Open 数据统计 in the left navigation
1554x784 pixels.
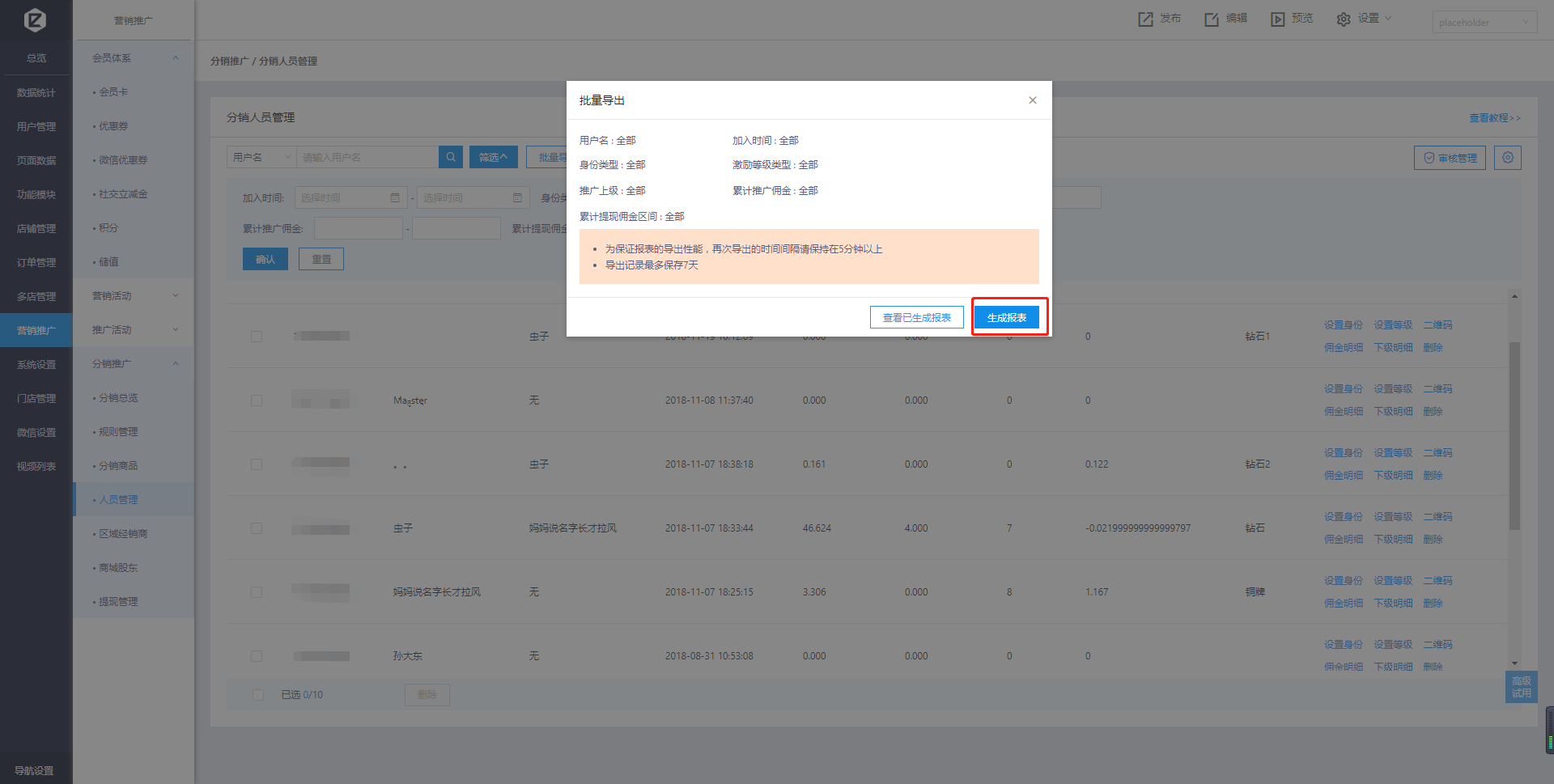36,93
